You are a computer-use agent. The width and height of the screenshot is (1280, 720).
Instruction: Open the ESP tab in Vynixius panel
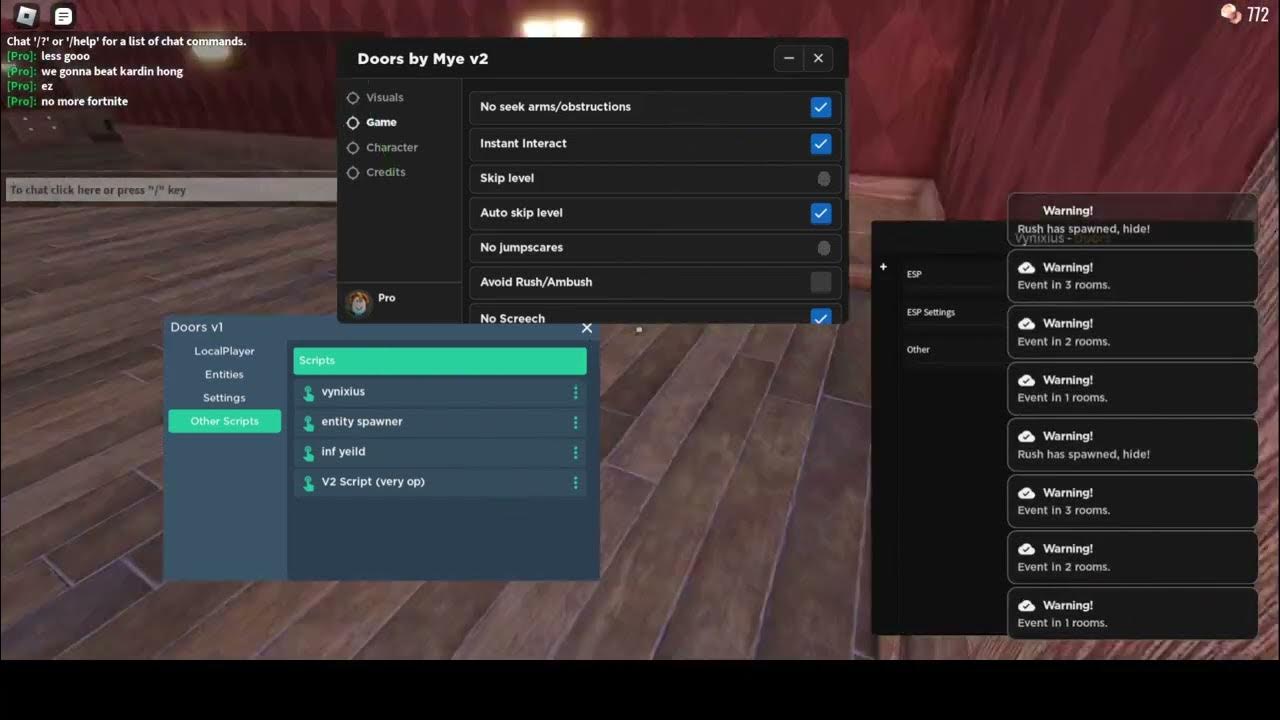click(914, 274)
